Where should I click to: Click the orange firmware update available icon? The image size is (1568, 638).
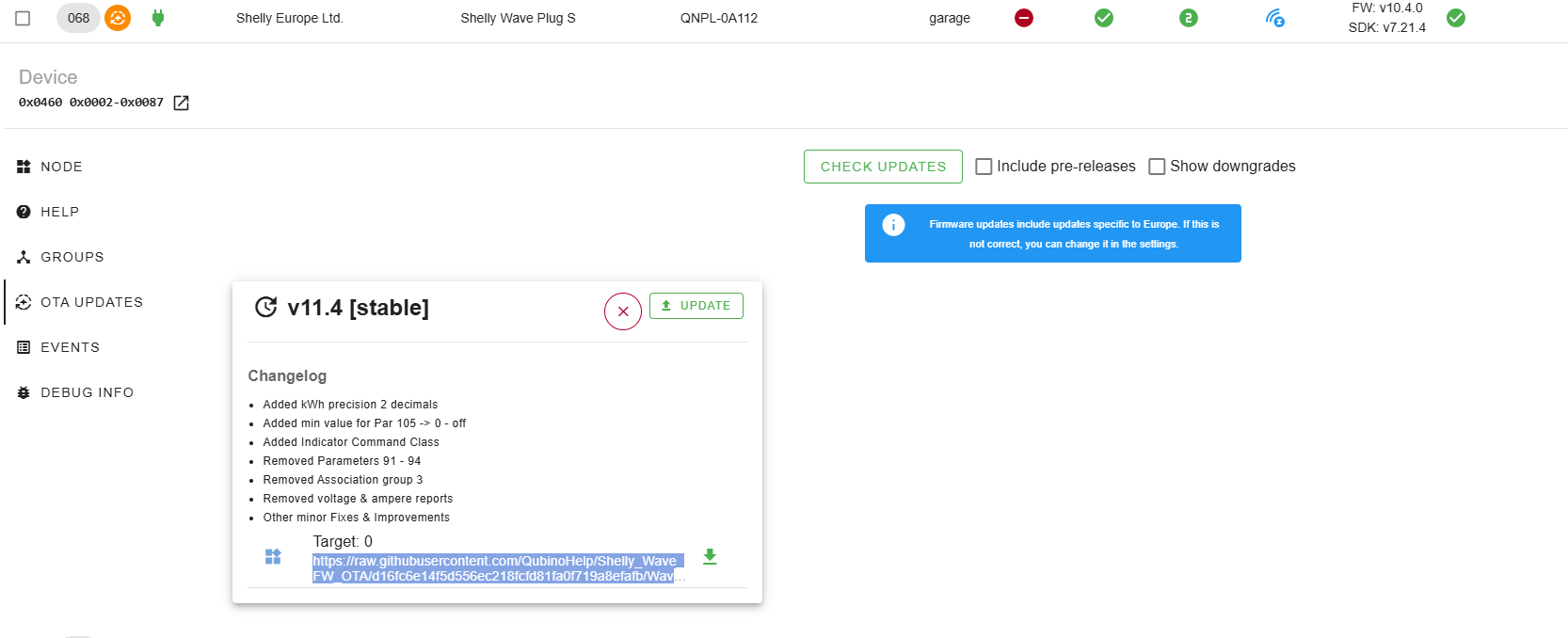(x=118, y=18)
